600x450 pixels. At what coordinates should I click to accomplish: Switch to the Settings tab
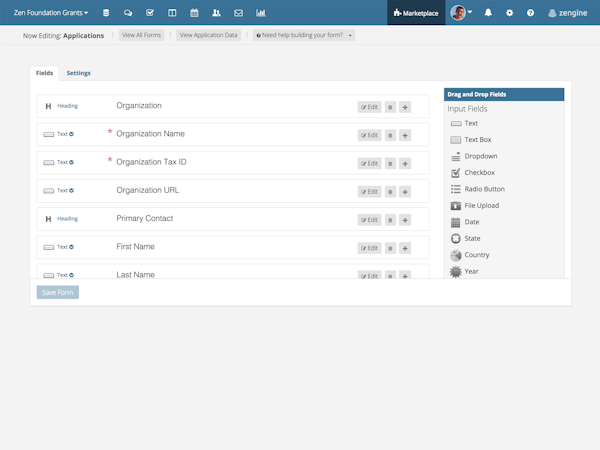coord(78,73)
